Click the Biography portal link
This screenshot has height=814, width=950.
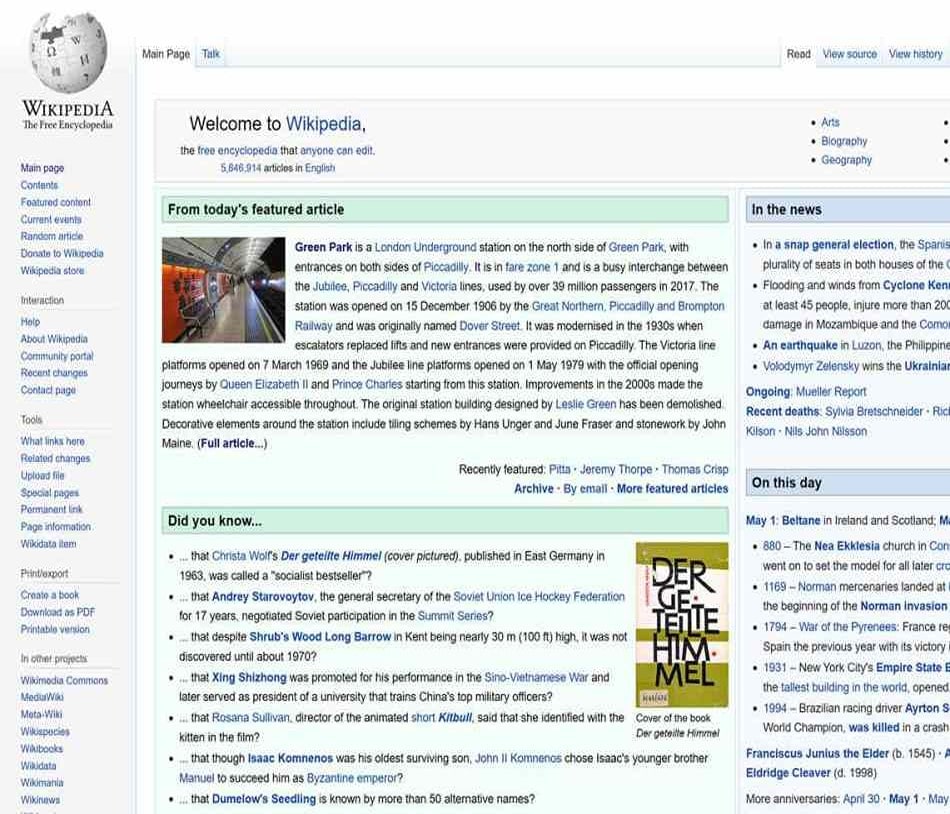coord(844,141)
